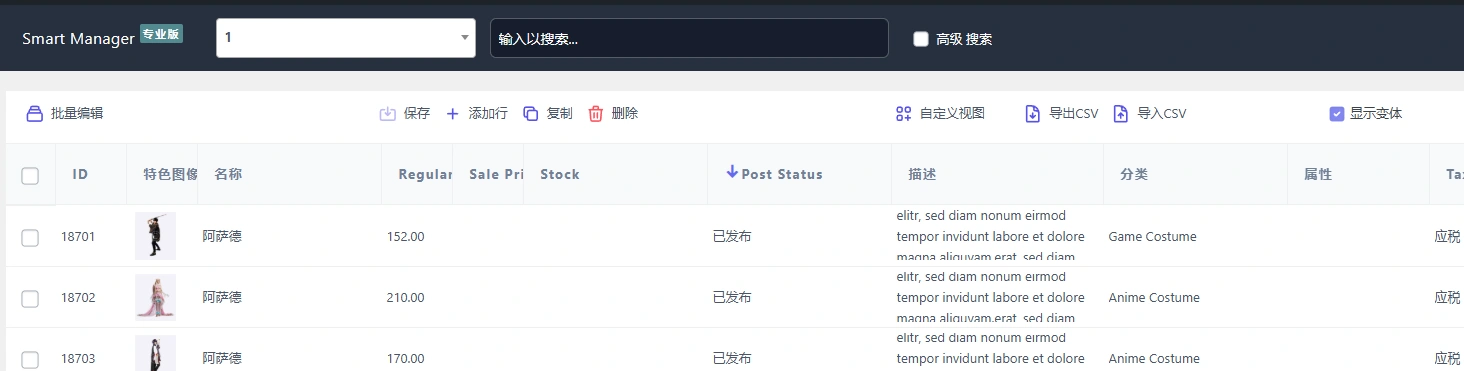
Task: Click the 已发布 status in row 18701
Action: (732, 237)
